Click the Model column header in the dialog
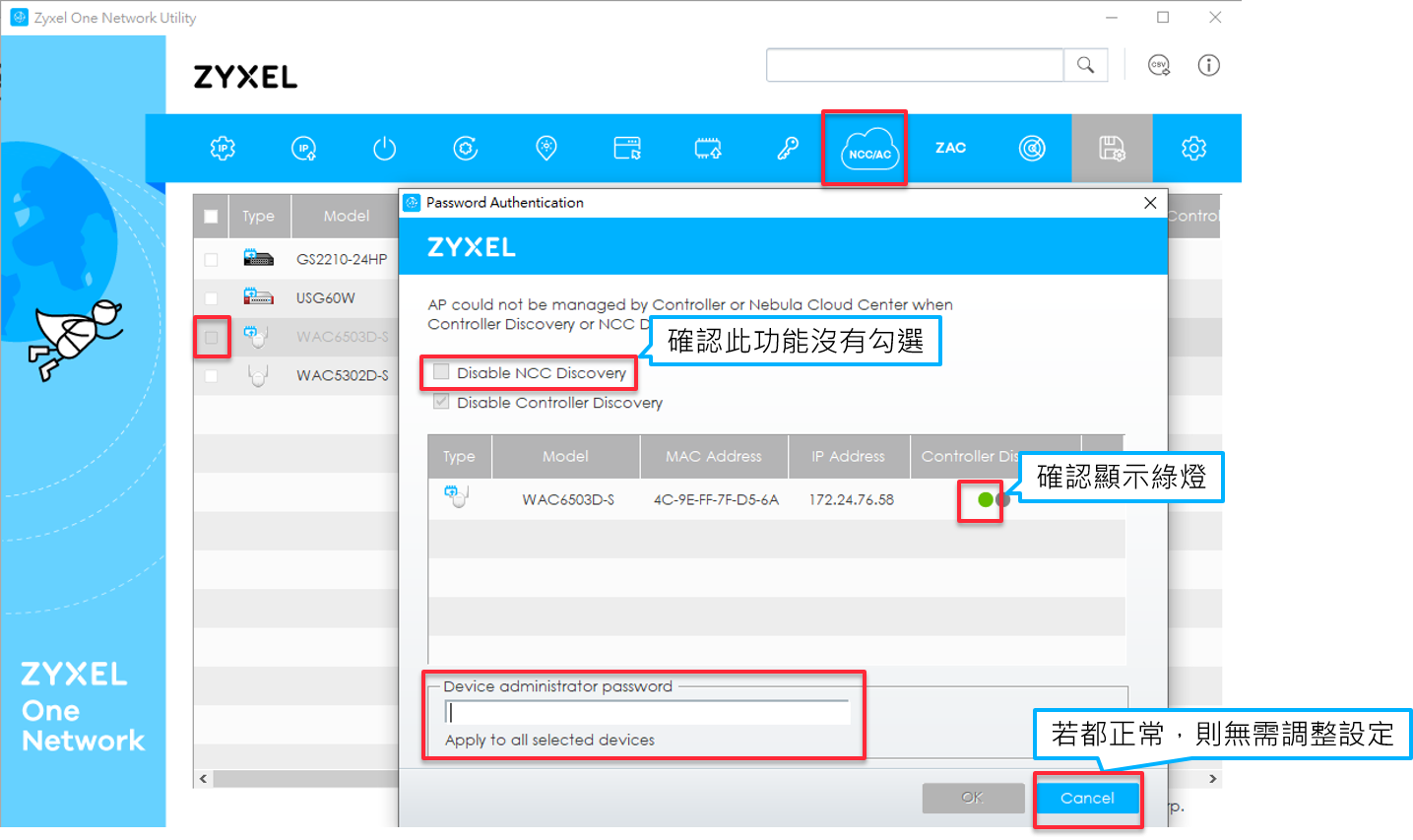The height and width of the screenshot is (840, 1413). pyautogui.click(x=565, y=456)
